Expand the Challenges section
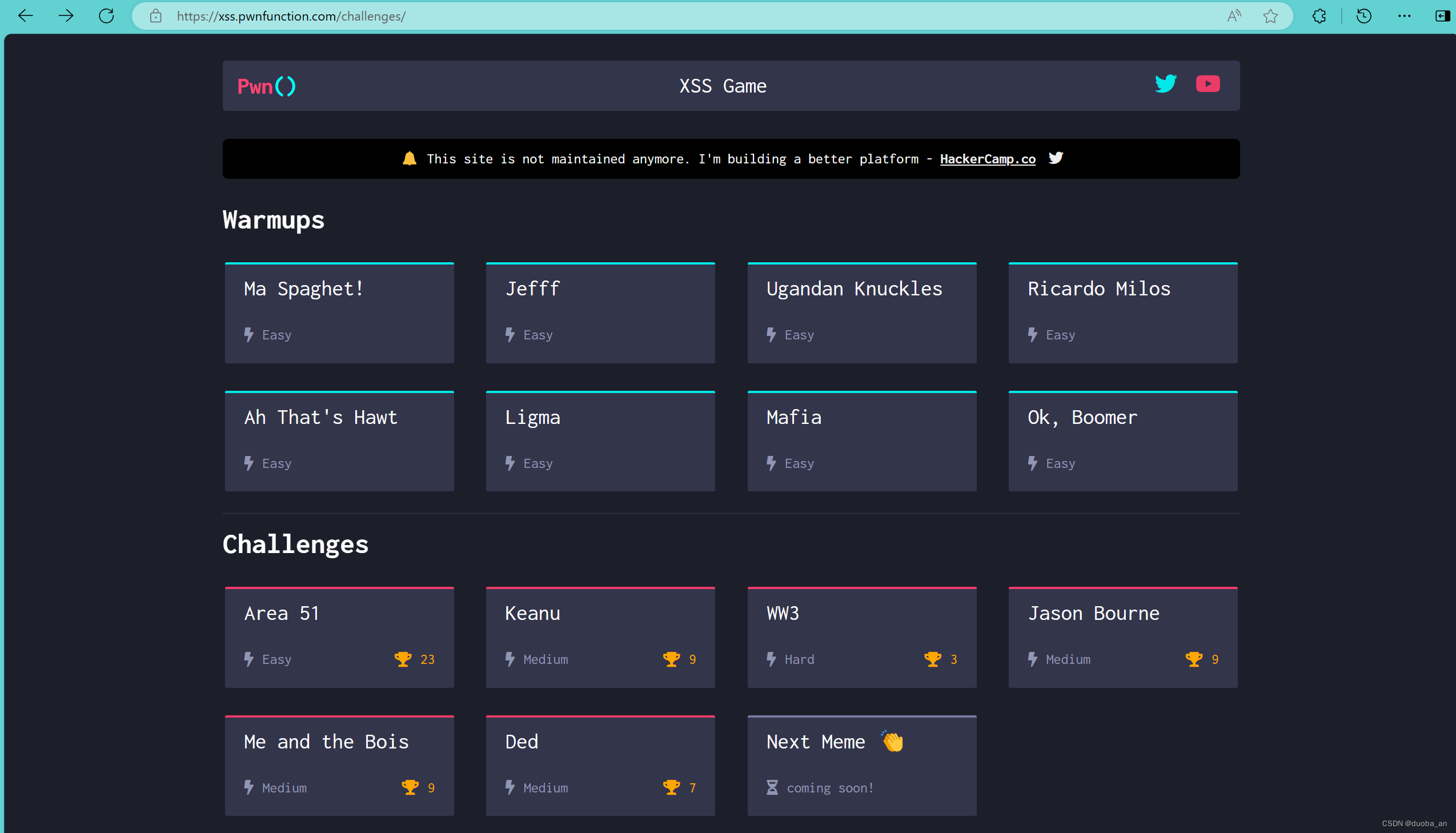 [x=294, y=545]
